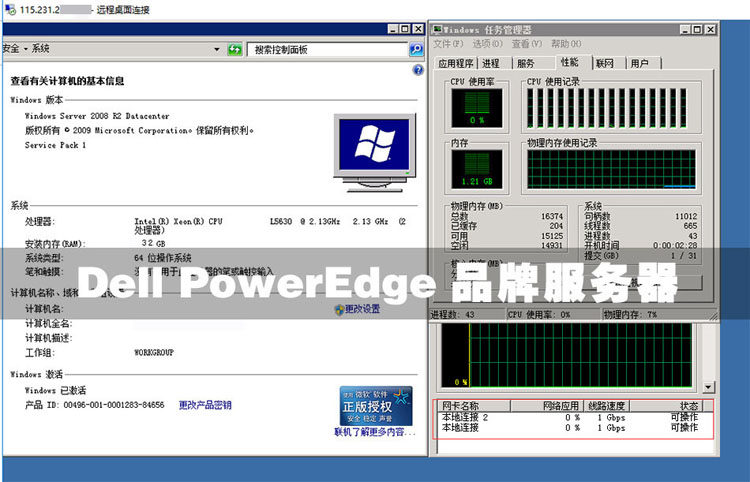The image size is (750, 482).
Task: Minimize the Task Manager window
Action: [685, 30]
